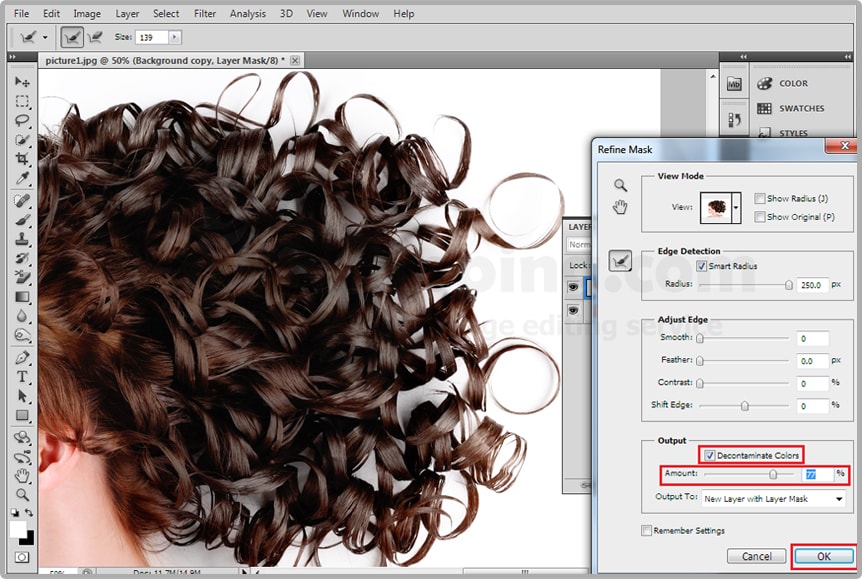This screenshot has height=579, width=862.
Task: Open the brush Size dropdown arrow
Action: coord(175,37)
